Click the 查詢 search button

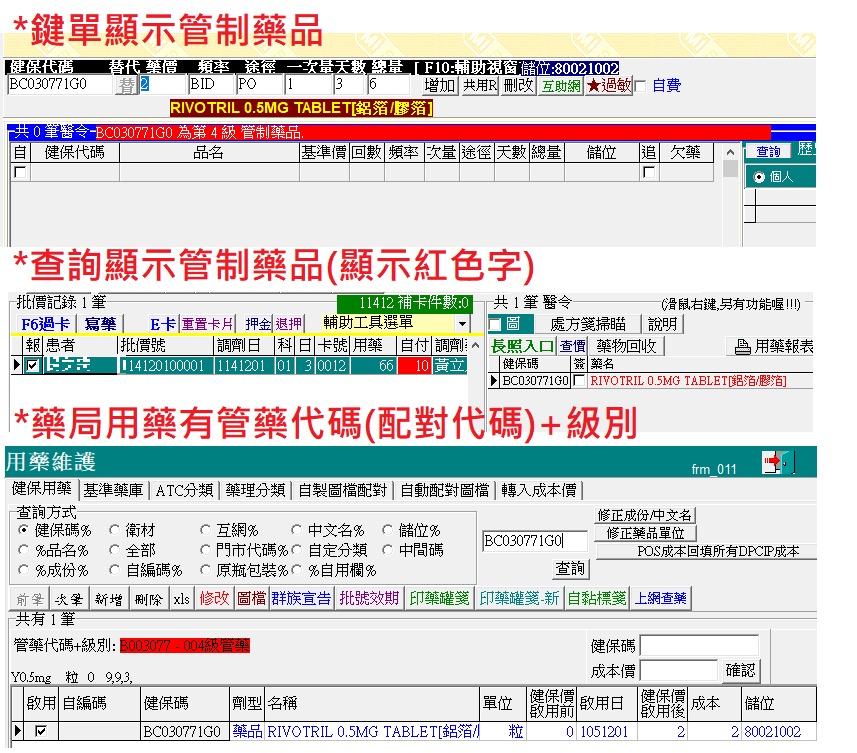click(570, 568)
